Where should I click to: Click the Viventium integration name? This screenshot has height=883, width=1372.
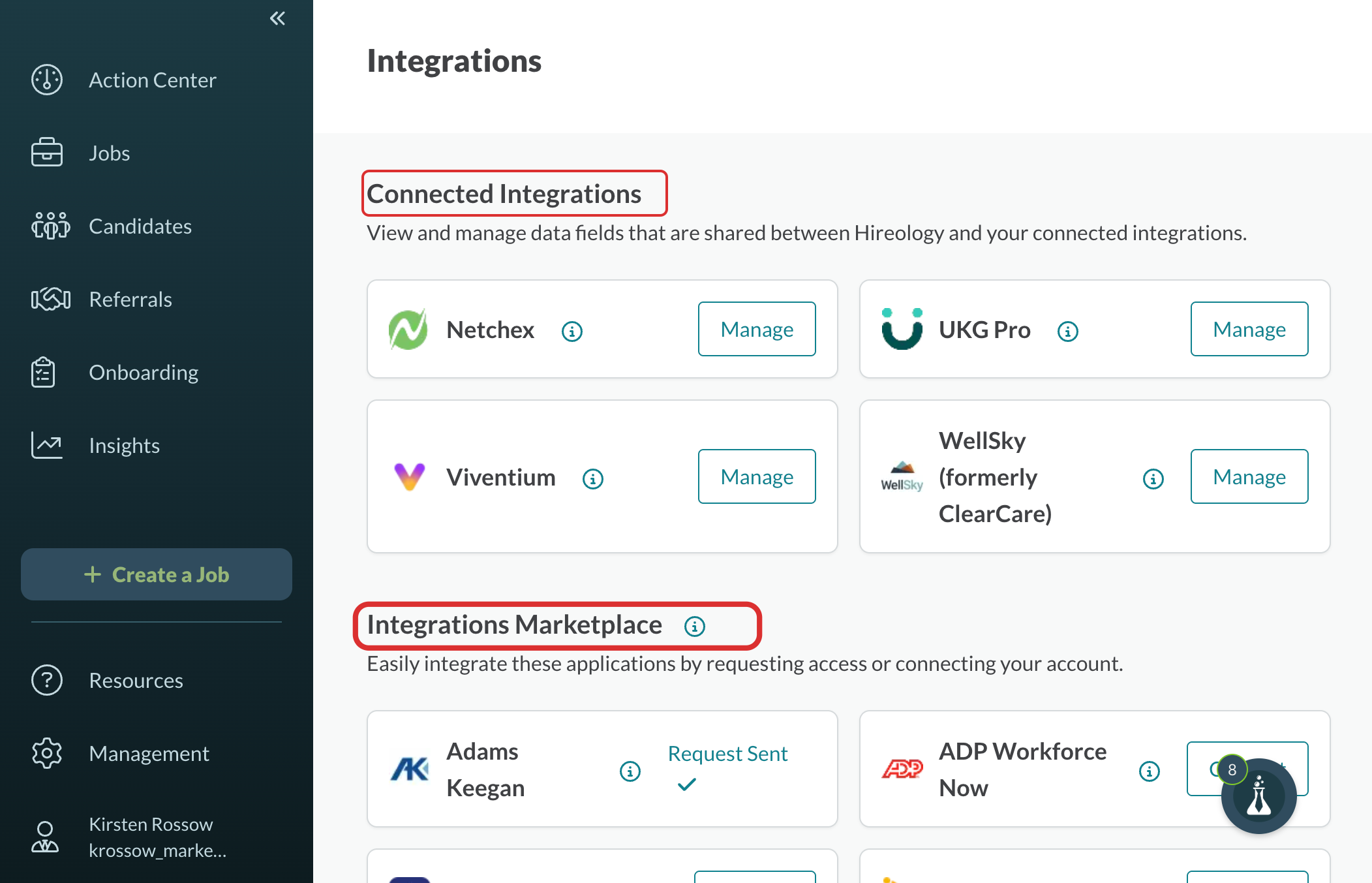point(501,477)
